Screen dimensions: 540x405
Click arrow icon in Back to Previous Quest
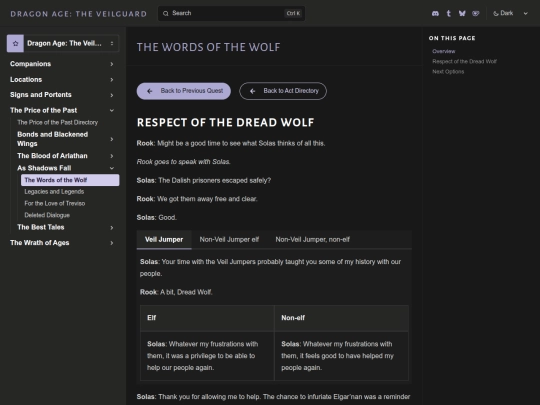149,91
